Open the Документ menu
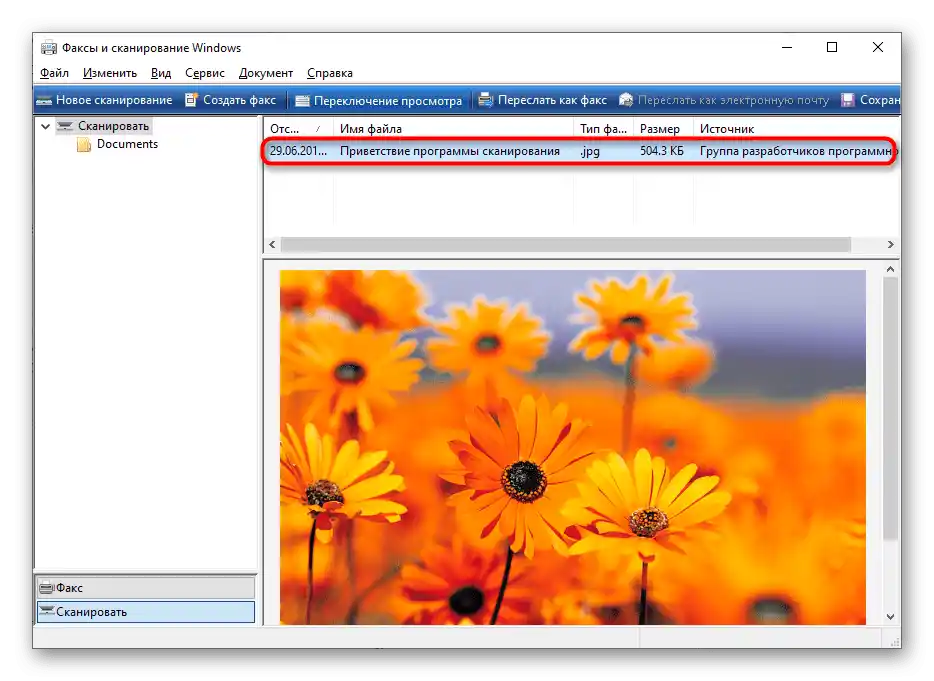Viewport: 934px width, 681px height. point(266,73)
